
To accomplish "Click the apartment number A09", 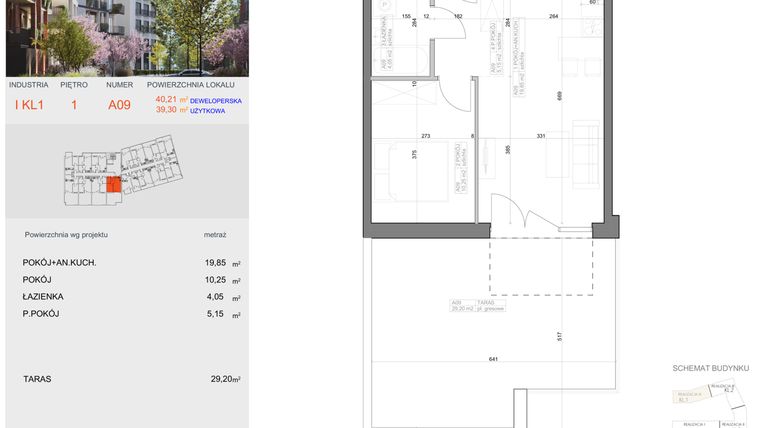I will click(x=119, y=104).
